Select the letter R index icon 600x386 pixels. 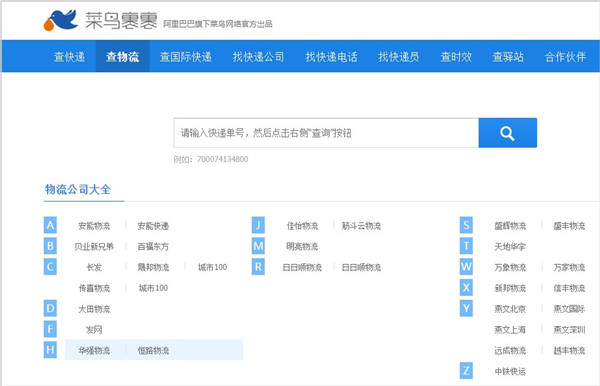(258, 267)
